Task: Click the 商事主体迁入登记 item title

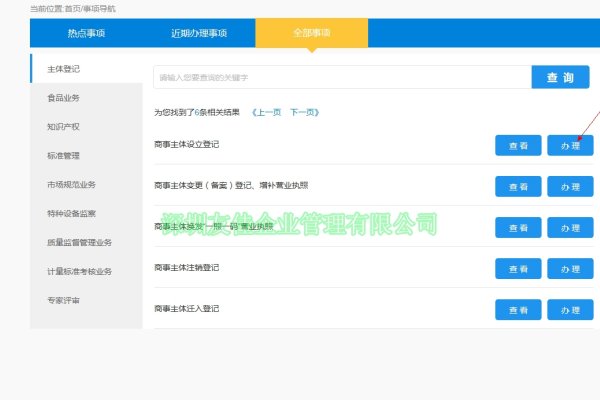Action: point(187,309)
